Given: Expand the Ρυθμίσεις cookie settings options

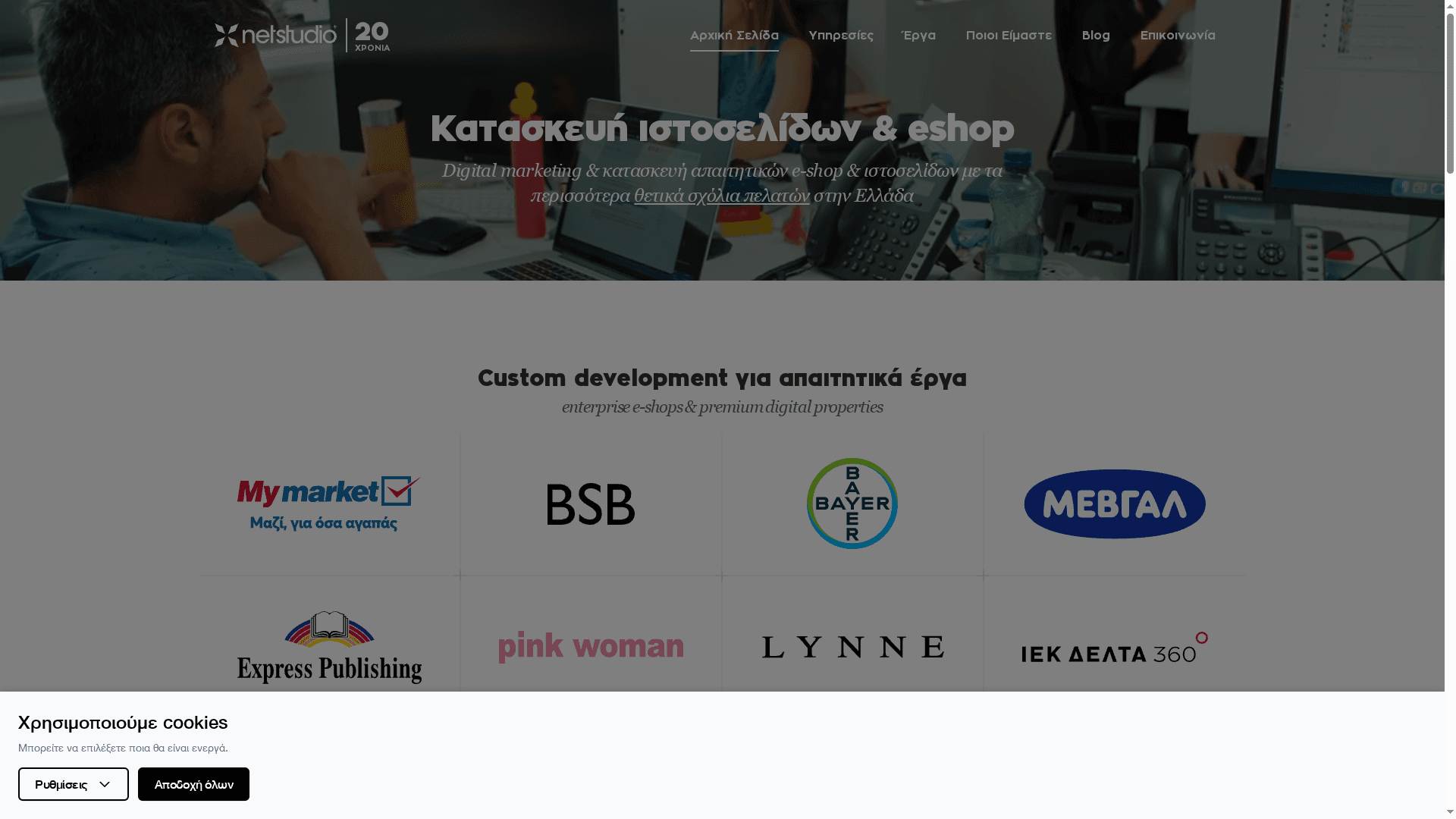Looking at the screenshot, I should tap(73, 784).
